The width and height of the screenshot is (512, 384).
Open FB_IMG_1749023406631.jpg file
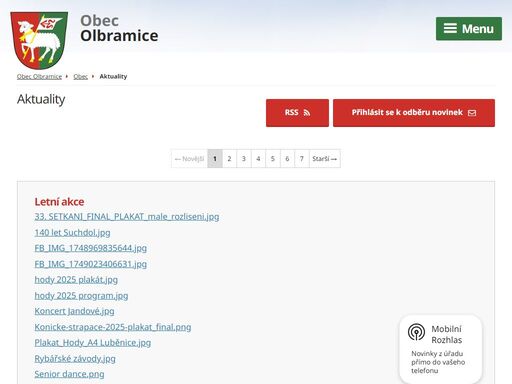(x=91, y=264)
